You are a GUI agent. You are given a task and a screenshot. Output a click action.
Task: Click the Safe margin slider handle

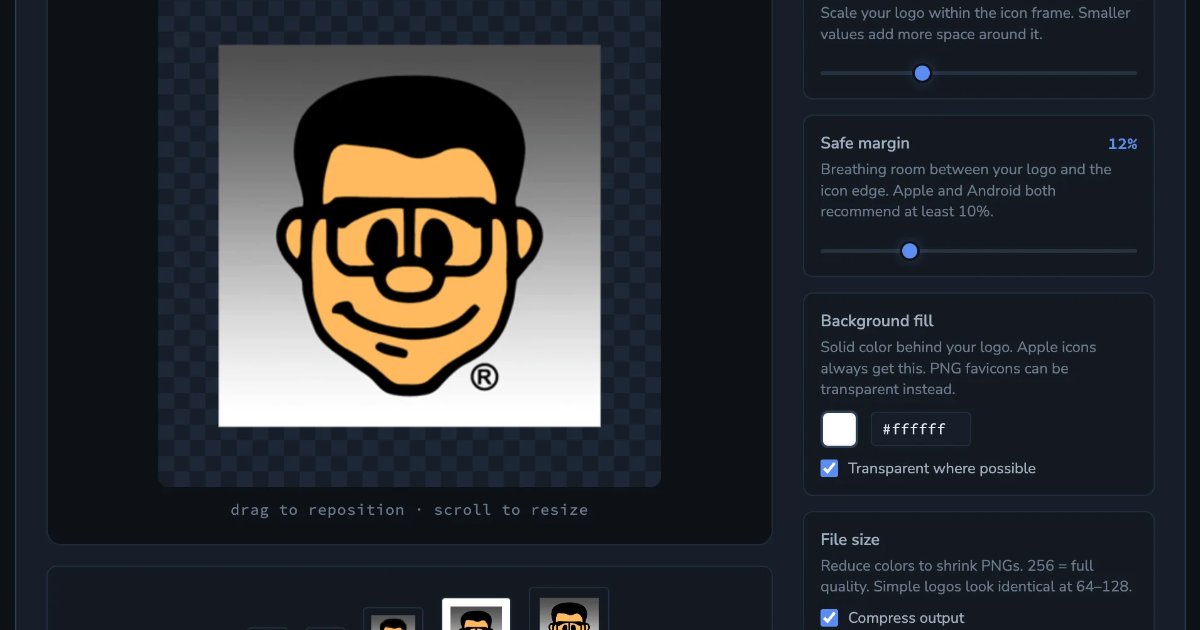[909, 250]
